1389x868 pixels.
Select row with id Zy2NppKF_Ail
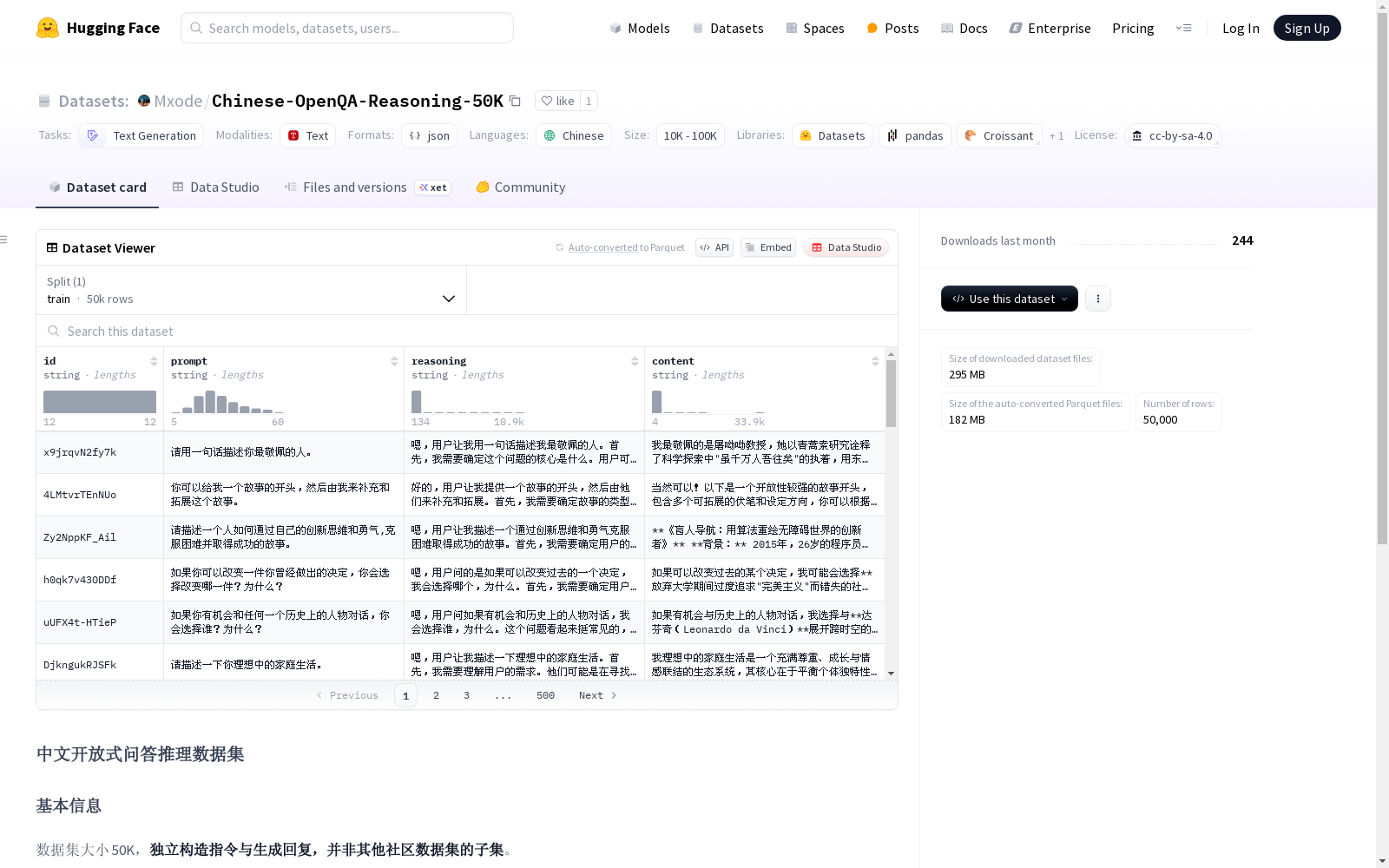[460, 537]
